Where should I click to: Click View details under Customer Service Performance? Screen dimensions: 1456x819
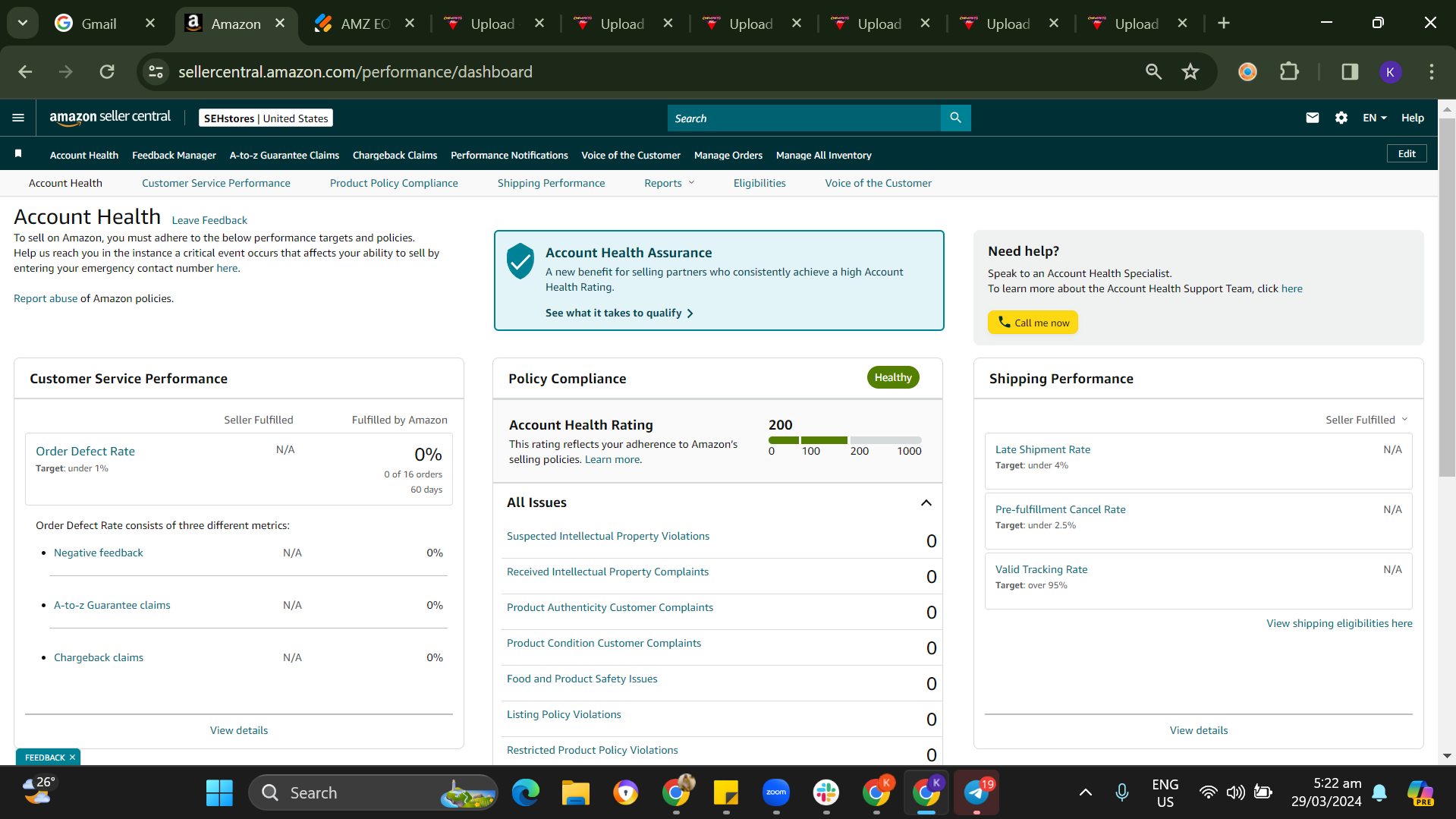(239, 730)
